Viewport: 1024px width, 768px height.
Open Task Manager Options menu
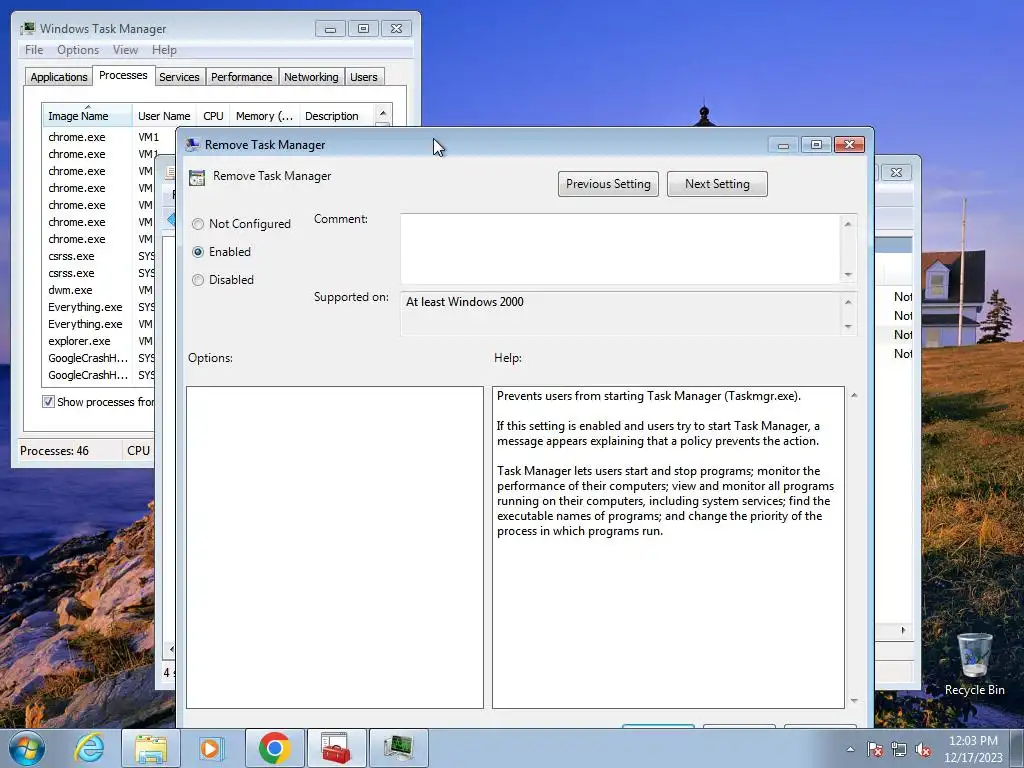(78, 50)
